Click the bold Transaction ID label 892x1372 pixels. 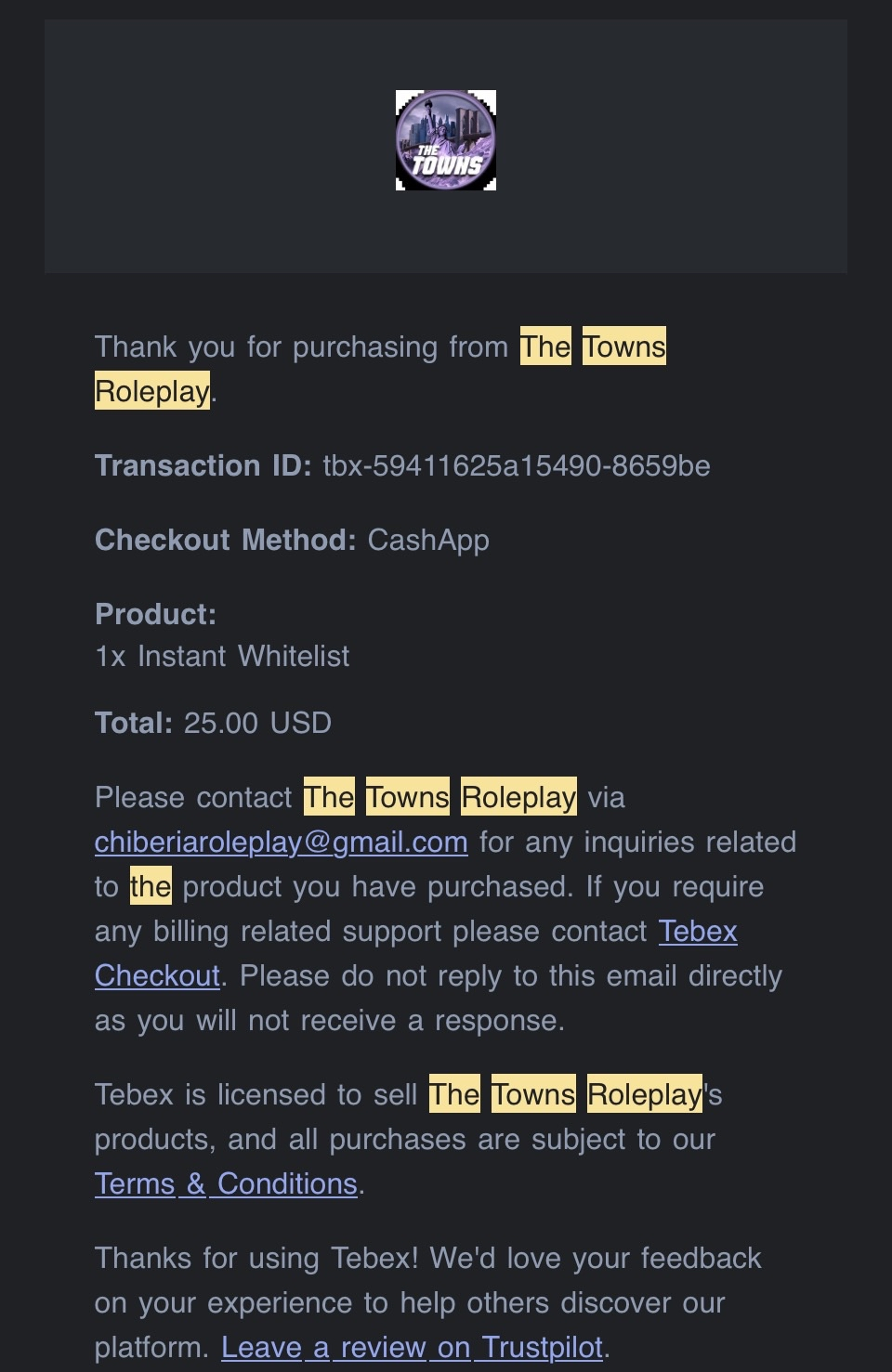coord(203,465)
